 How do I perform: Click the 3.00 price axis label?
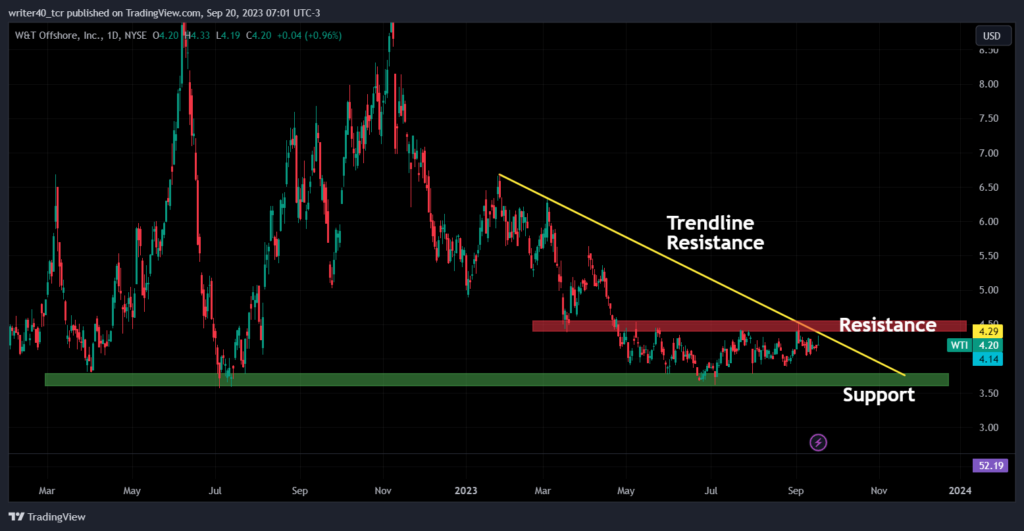(x=989, y=428)
